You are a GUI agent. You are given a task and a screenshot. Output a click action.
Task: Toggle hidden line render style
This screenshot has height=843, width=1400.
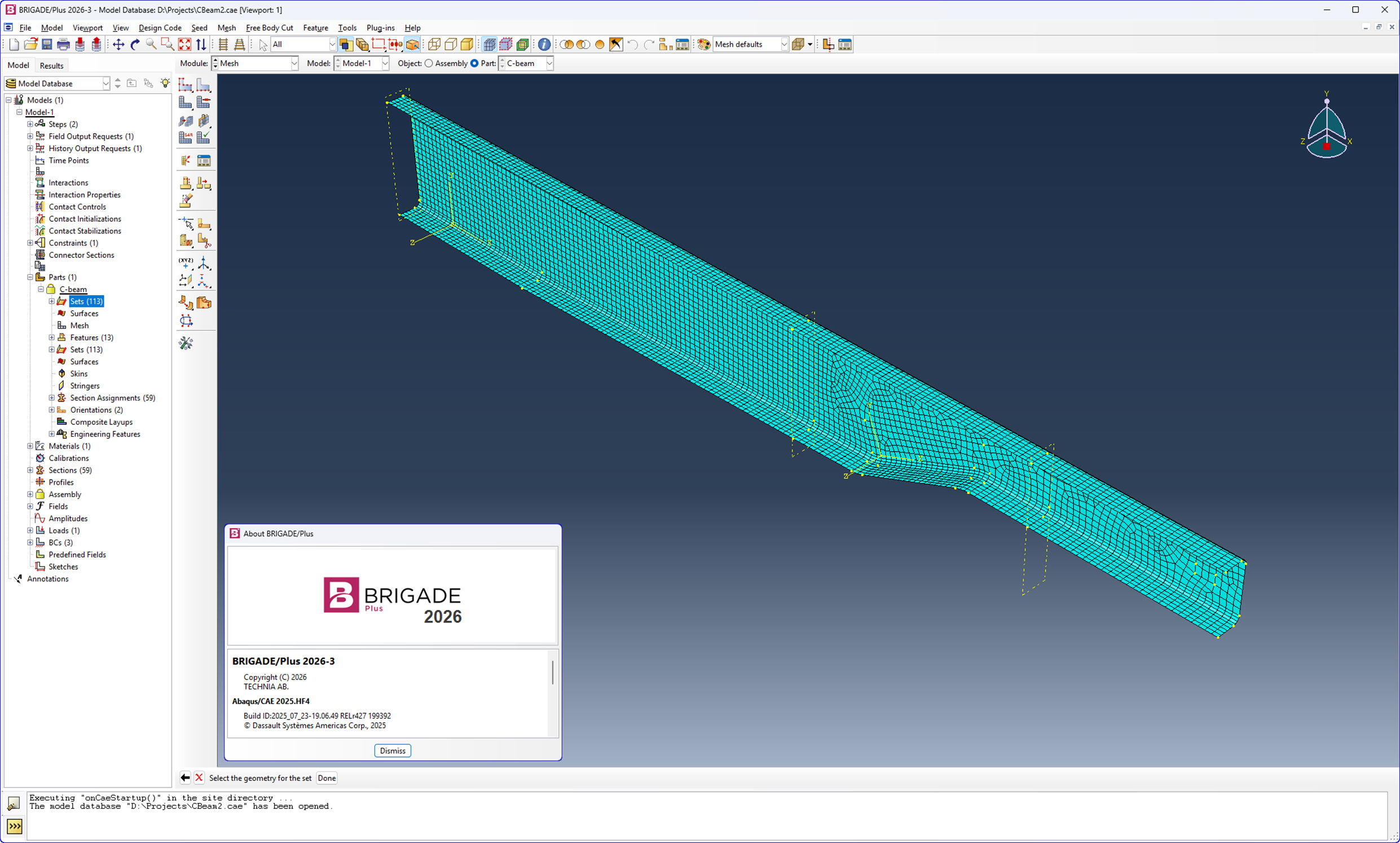[451, 45]
